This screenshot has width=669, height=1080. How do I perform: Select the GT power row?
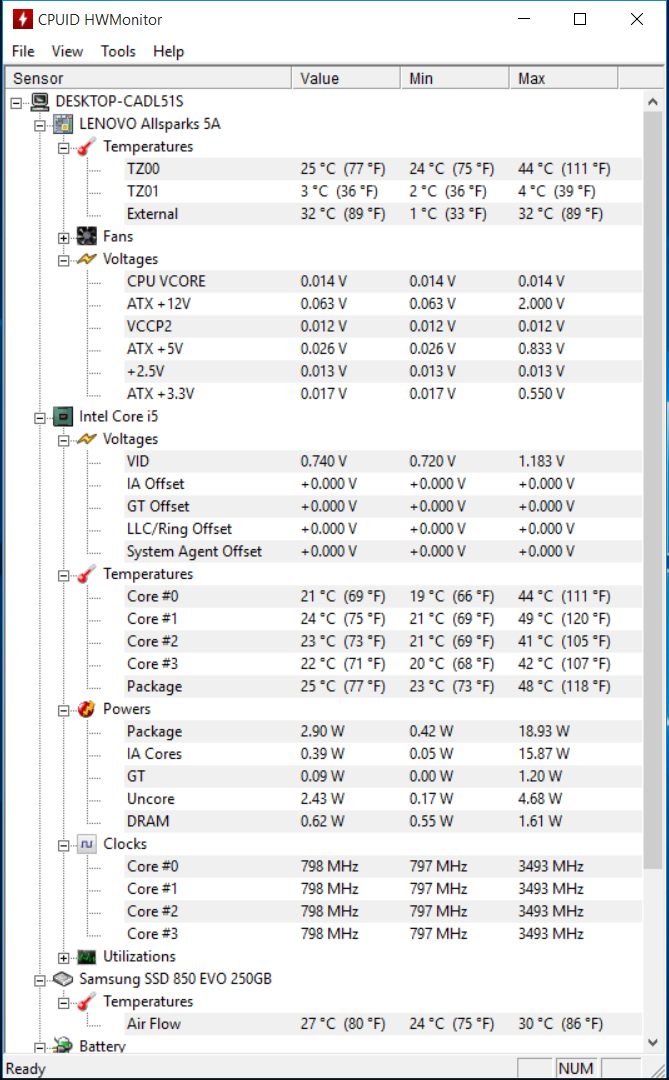pyautogui.click(x=382, y=776)
